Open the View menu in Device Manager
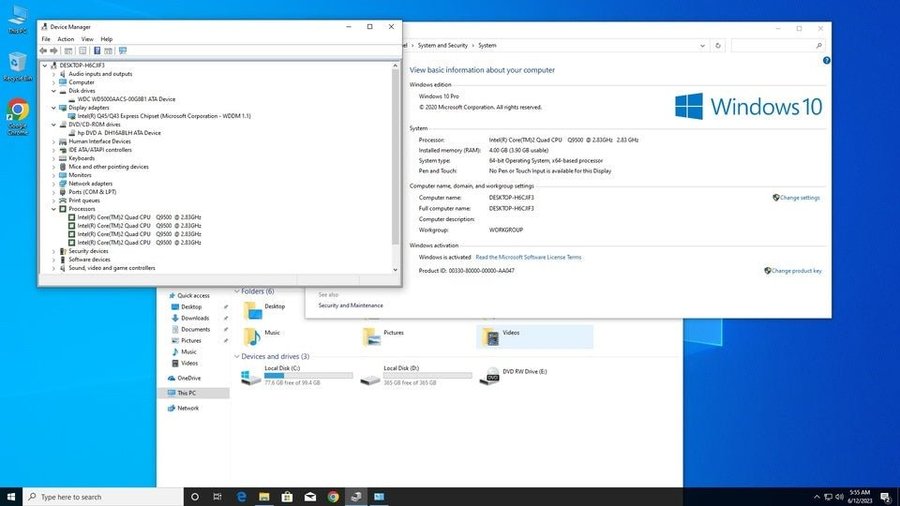This screenshot has width=900, height=506. click(x=87, y=39)
